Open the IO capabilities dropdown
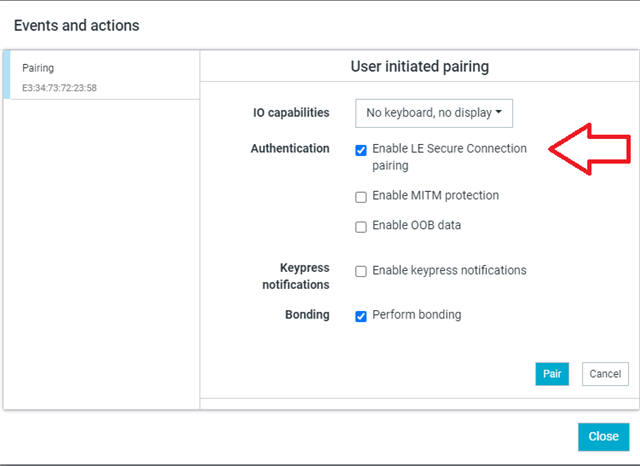Image resolution: width=640 pixels, height=466 pixels. pos(434,113)
